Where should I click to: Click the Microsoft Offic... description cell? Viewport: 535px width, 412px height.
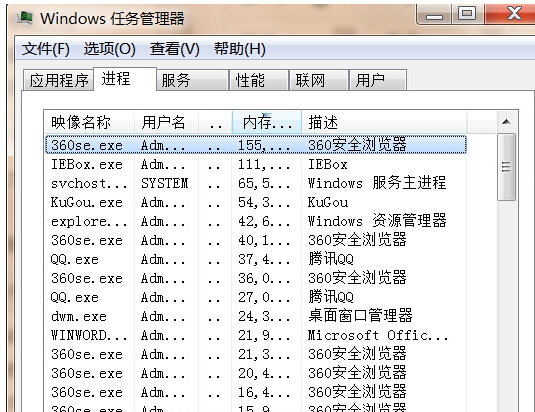[x=378, y=335]
